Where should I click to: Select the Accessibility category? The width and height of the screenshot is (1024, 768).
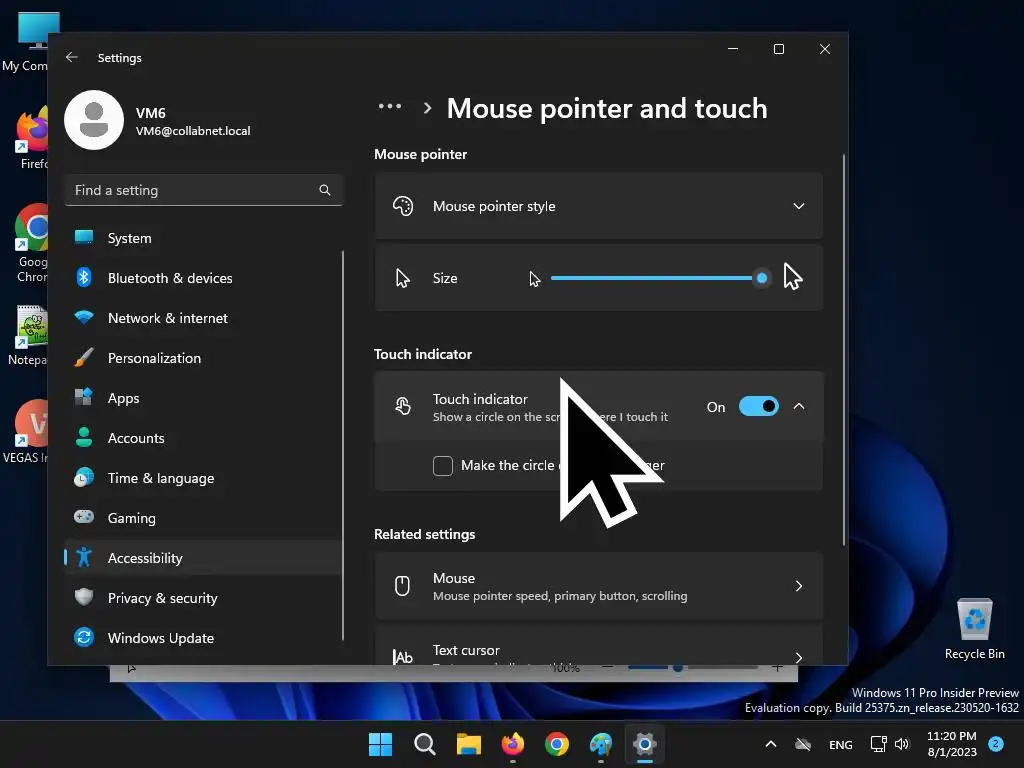point(204,557)
